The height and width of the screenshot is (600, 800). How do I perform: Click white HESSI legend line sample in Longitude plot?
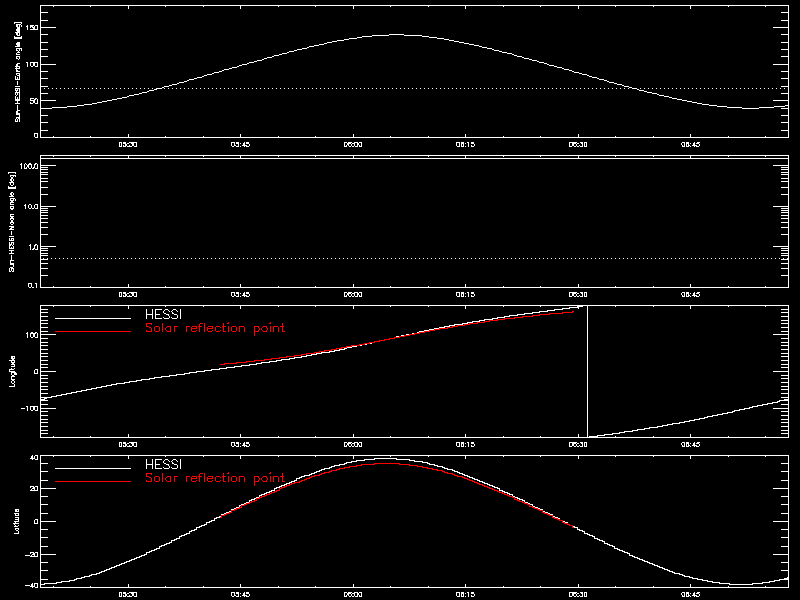[x=93, y=318]
